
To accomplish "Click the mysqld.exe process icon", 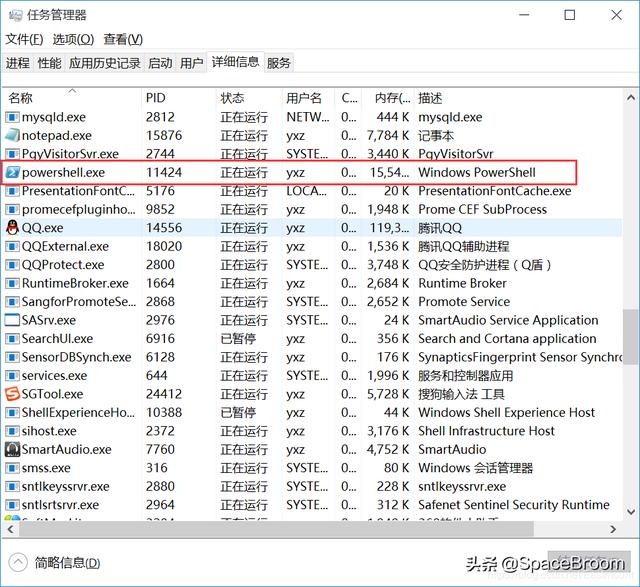I will coord(12,118).
